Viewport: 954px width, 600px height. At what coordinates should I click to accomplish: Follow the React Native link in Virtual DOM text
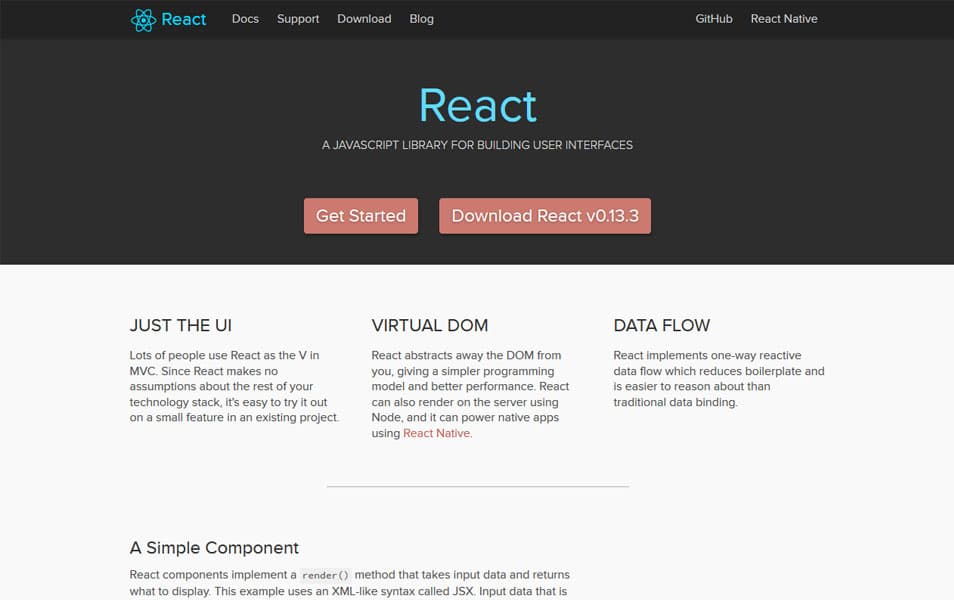(437, 433)
